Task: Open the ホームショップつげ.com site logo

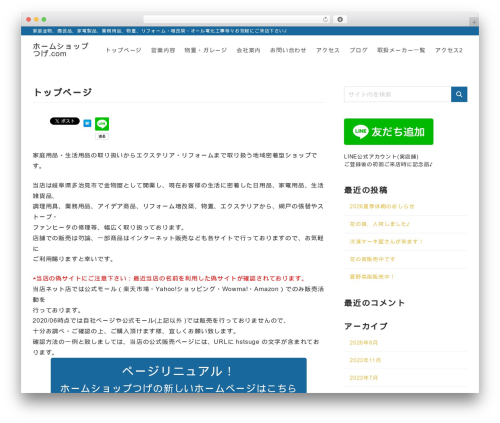Action: click(60, 50)
